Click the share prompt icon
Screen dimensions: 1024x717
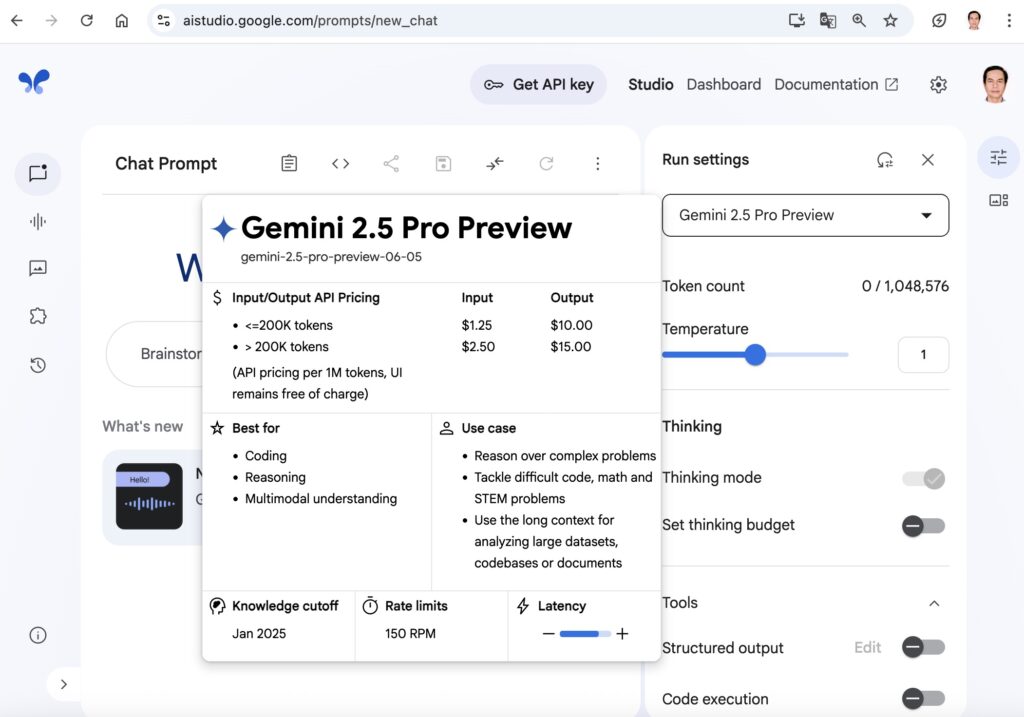coord(391,163)
